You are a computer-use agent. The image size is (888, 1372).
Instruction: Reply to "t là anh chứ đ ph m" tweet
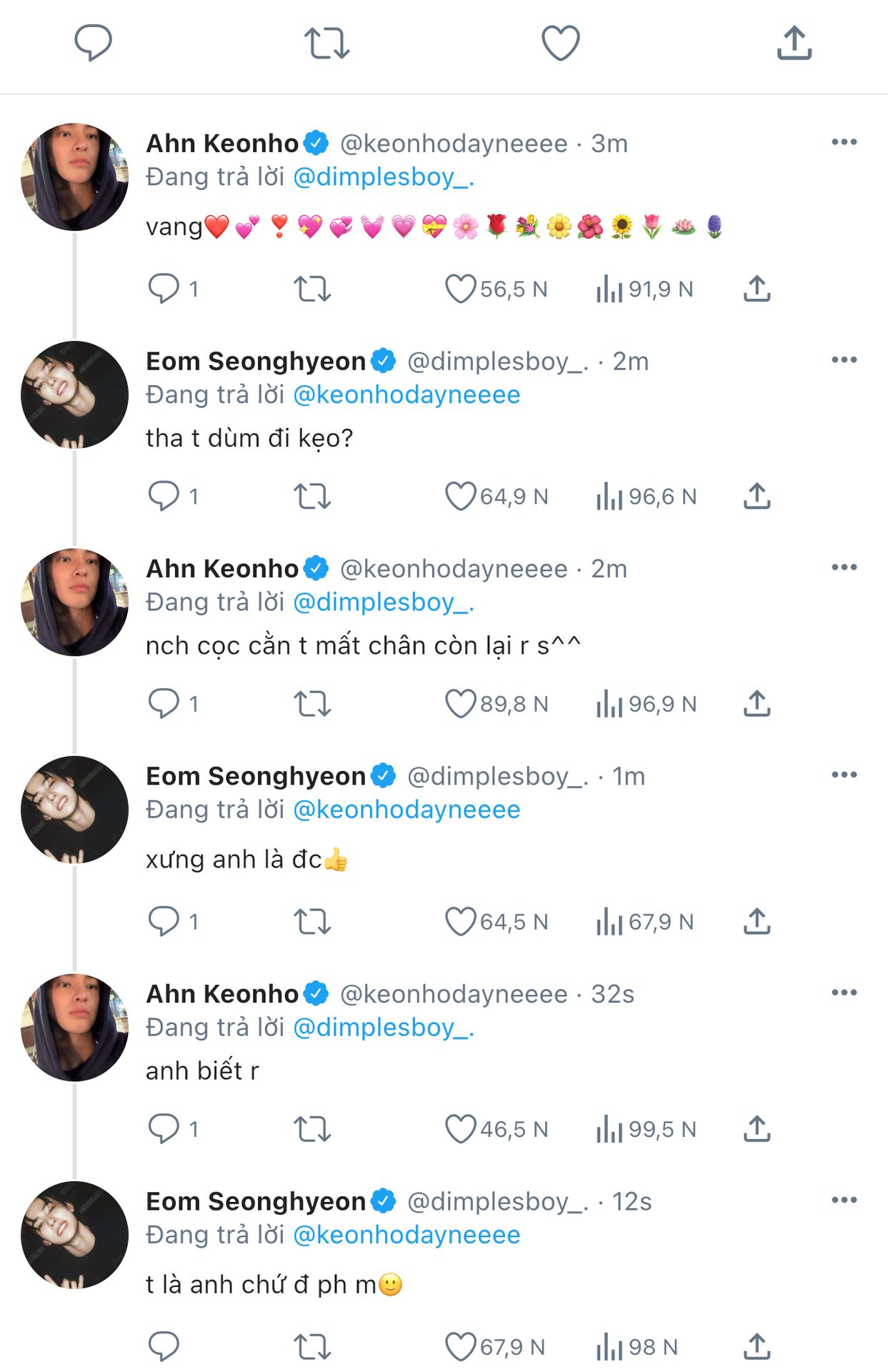click(164, 1347)
